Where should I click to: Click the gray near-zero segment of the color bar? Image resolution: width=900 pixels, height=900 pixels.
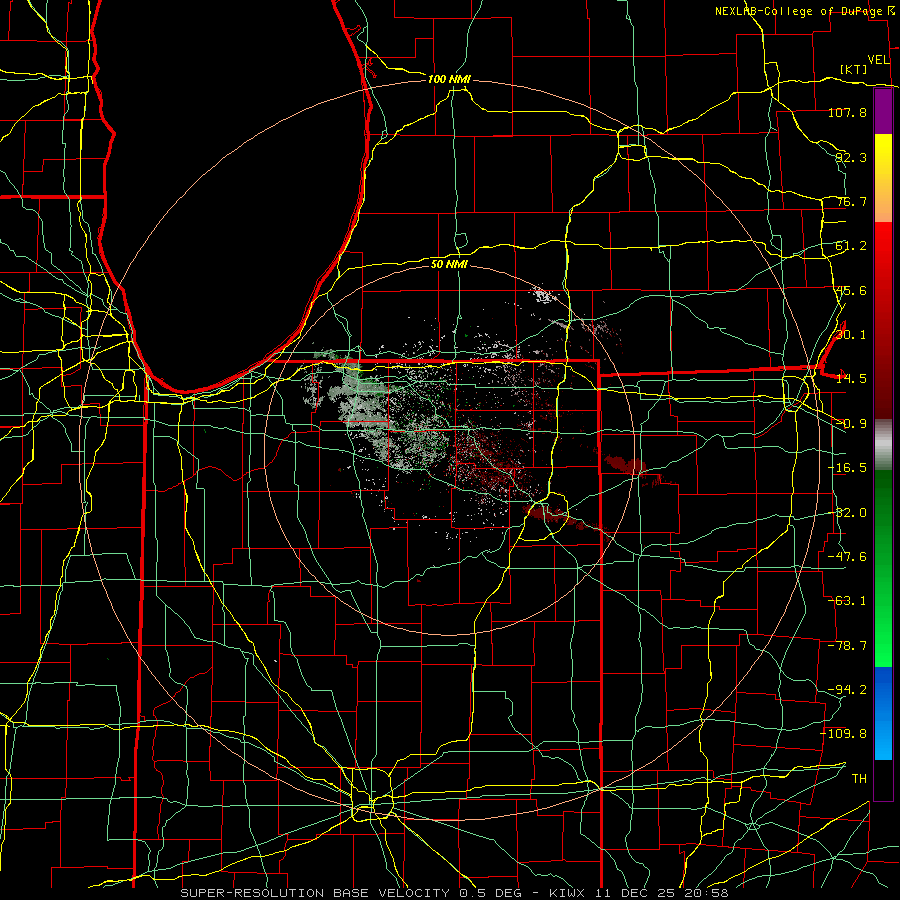(883, 445)
